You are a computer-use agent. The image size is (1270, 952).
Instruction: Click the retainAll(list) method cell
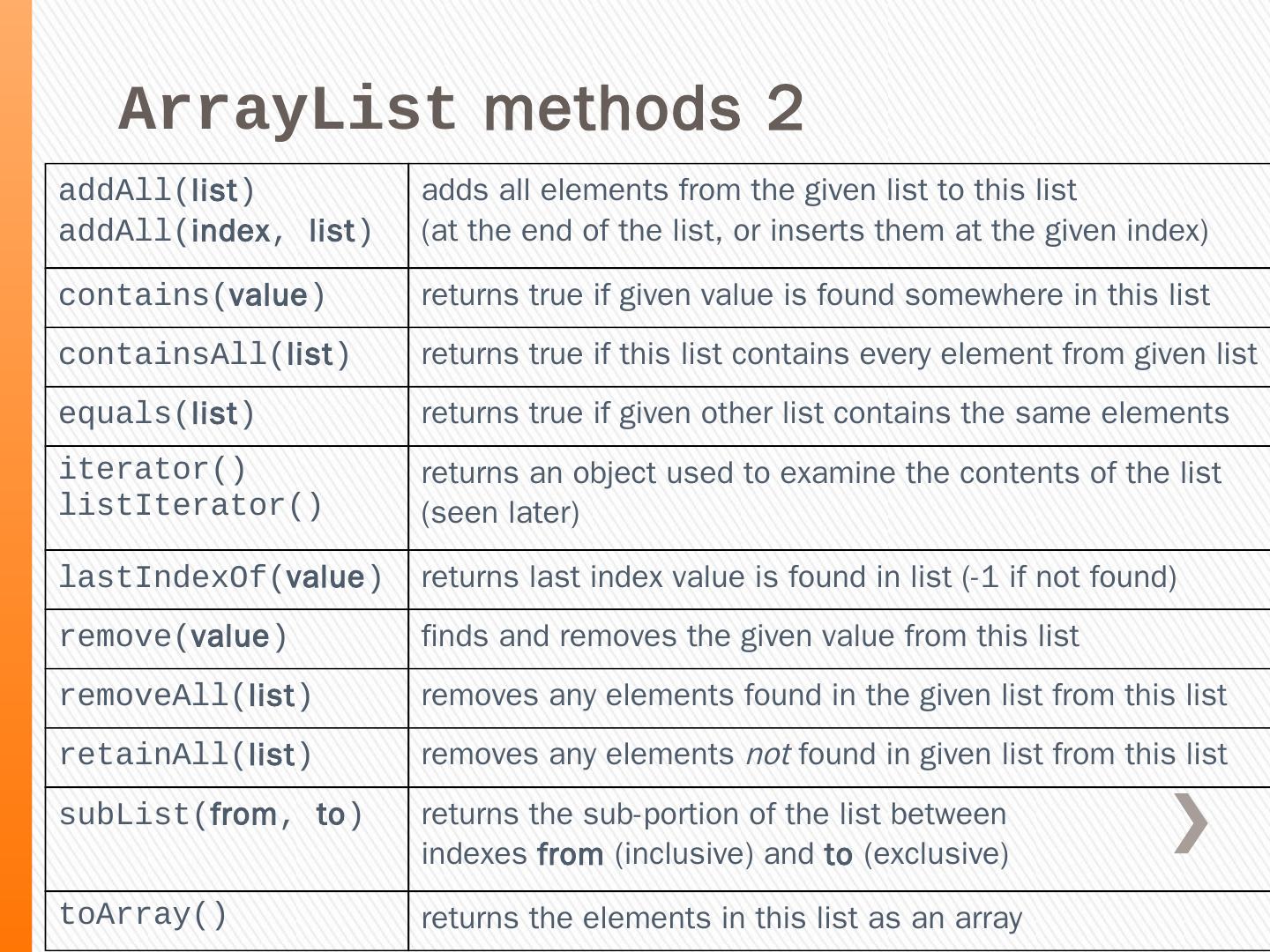pos(185,755)
